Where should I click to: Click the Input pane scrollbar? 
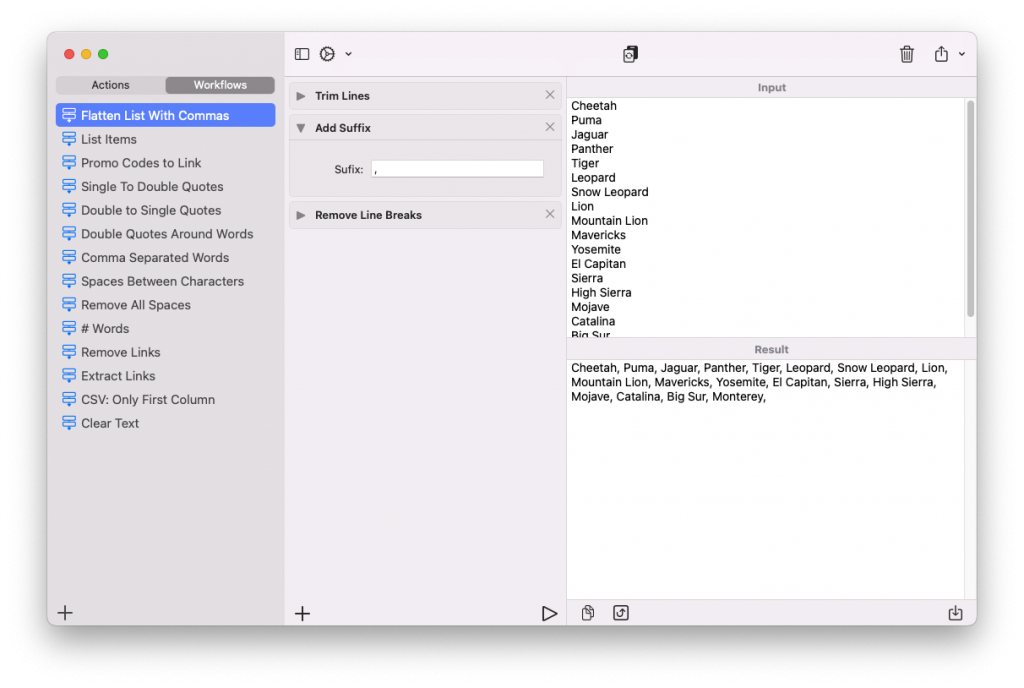point(970,209)
